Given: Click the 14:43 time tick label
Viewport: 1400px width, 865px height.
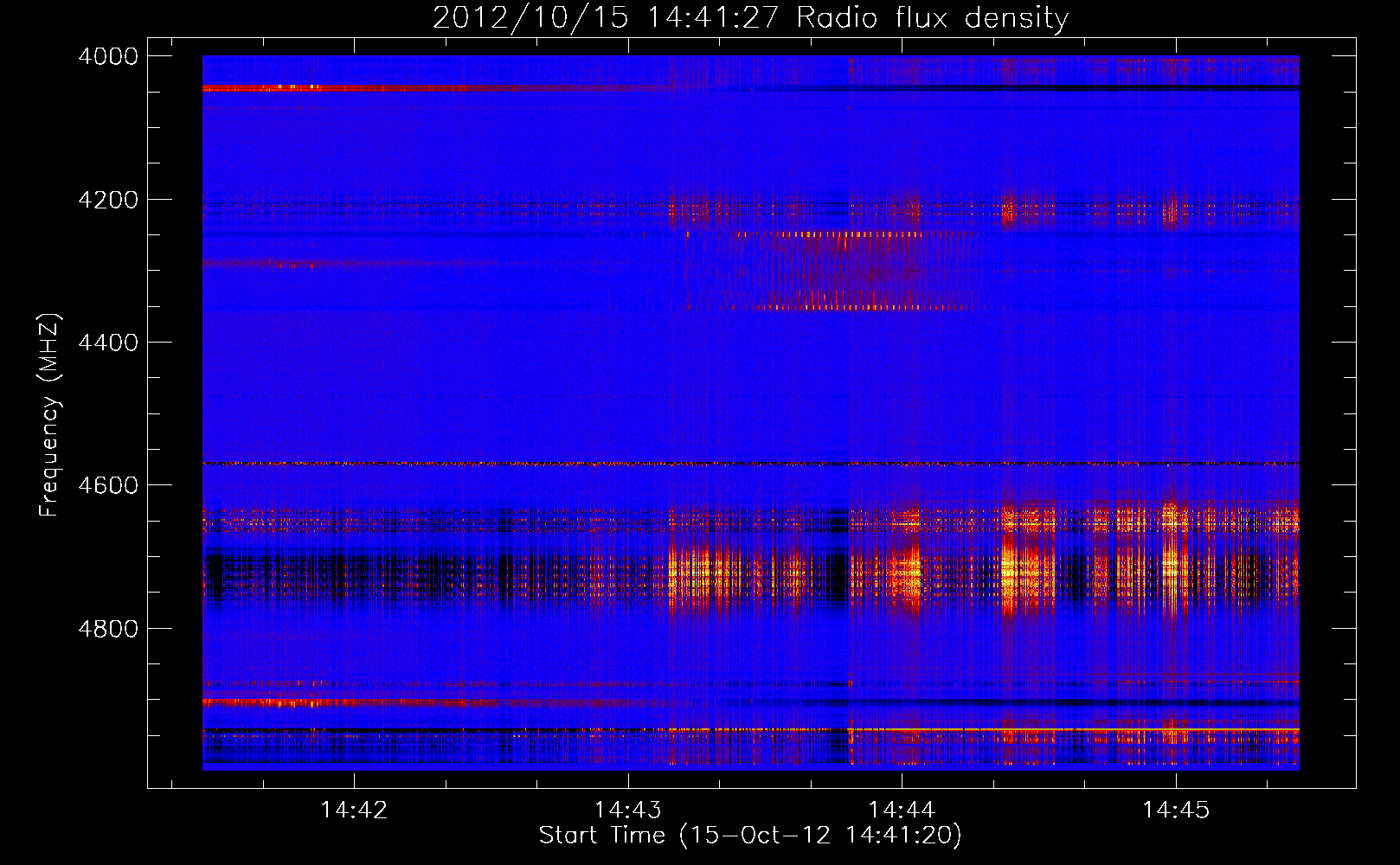Looking at the screenshot, I should click(628, 810).
